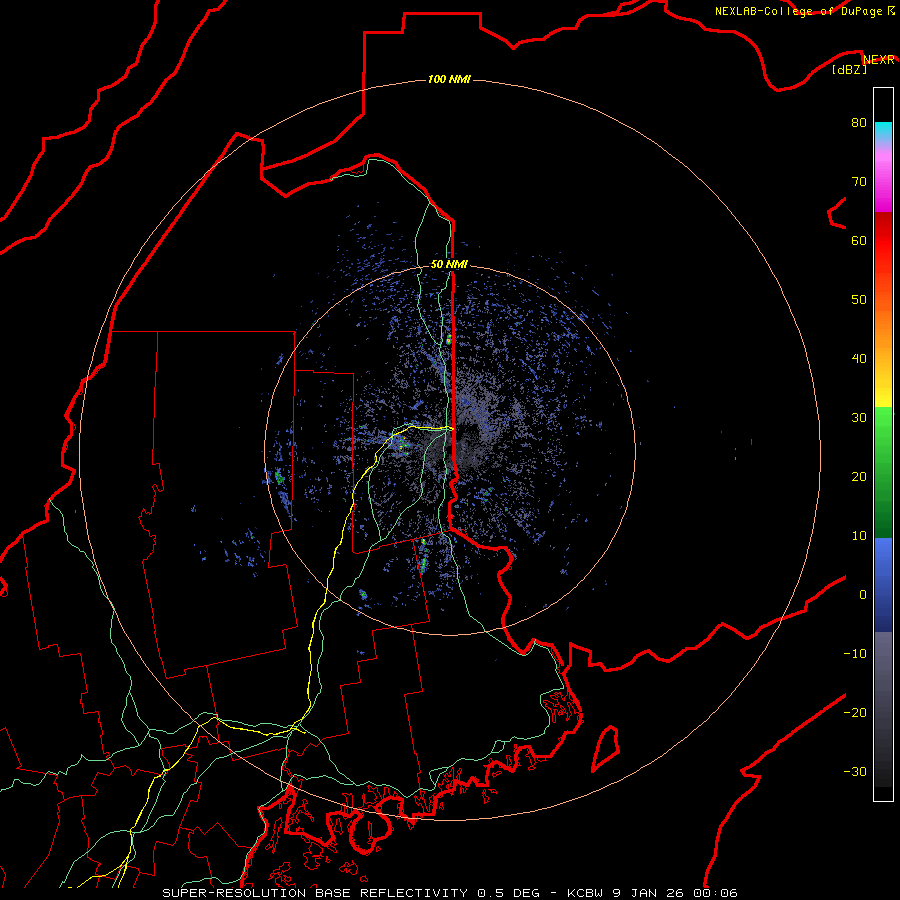Screen dimensions: 900x900
Task: Click the SUPER-RESOLUTION BASE REFLECTIVITY caption text
Action: pos(315,893)
